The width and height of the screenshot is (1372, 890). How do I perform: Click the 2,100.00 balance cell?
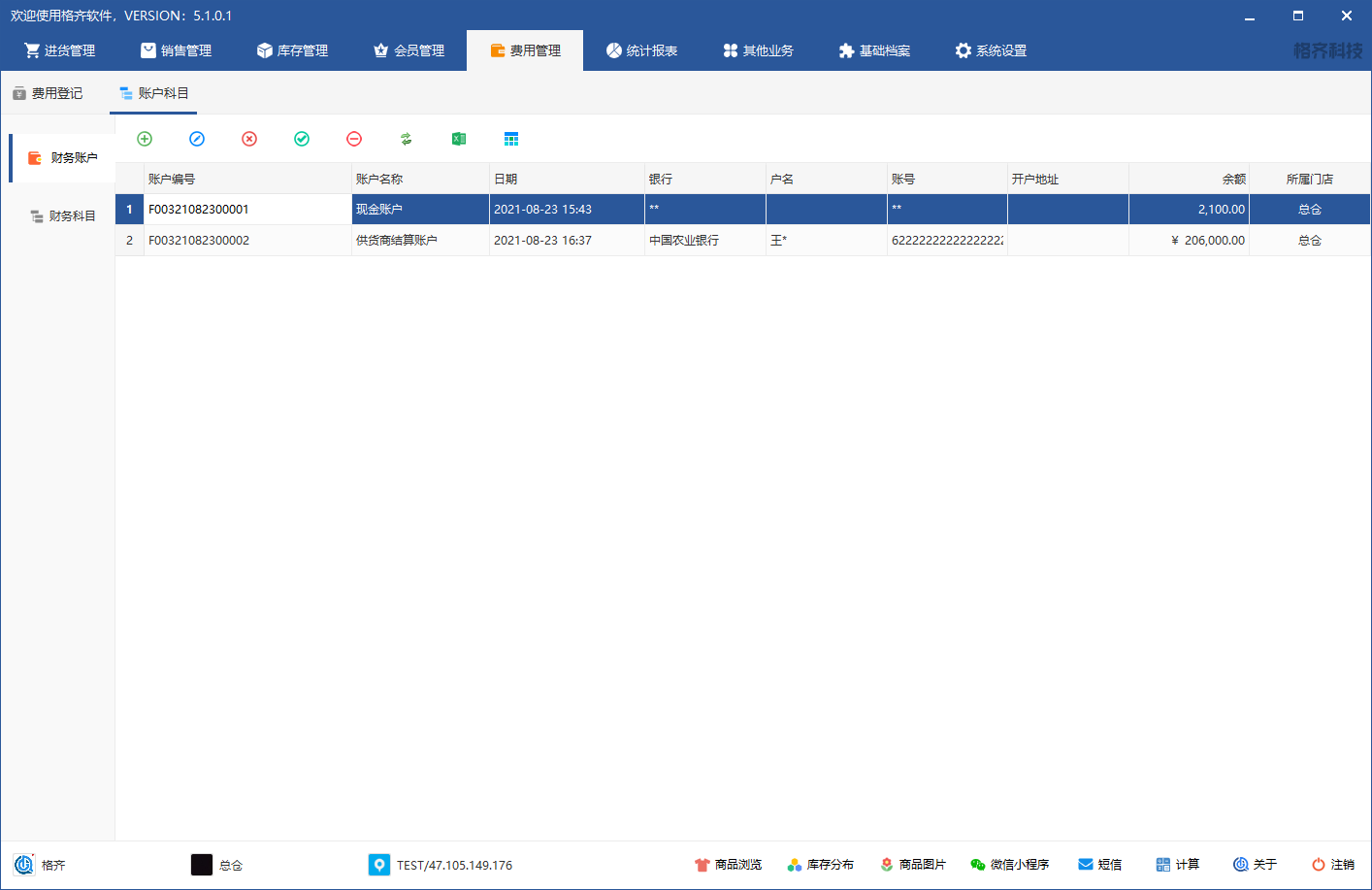click(x=1189, y=209)
